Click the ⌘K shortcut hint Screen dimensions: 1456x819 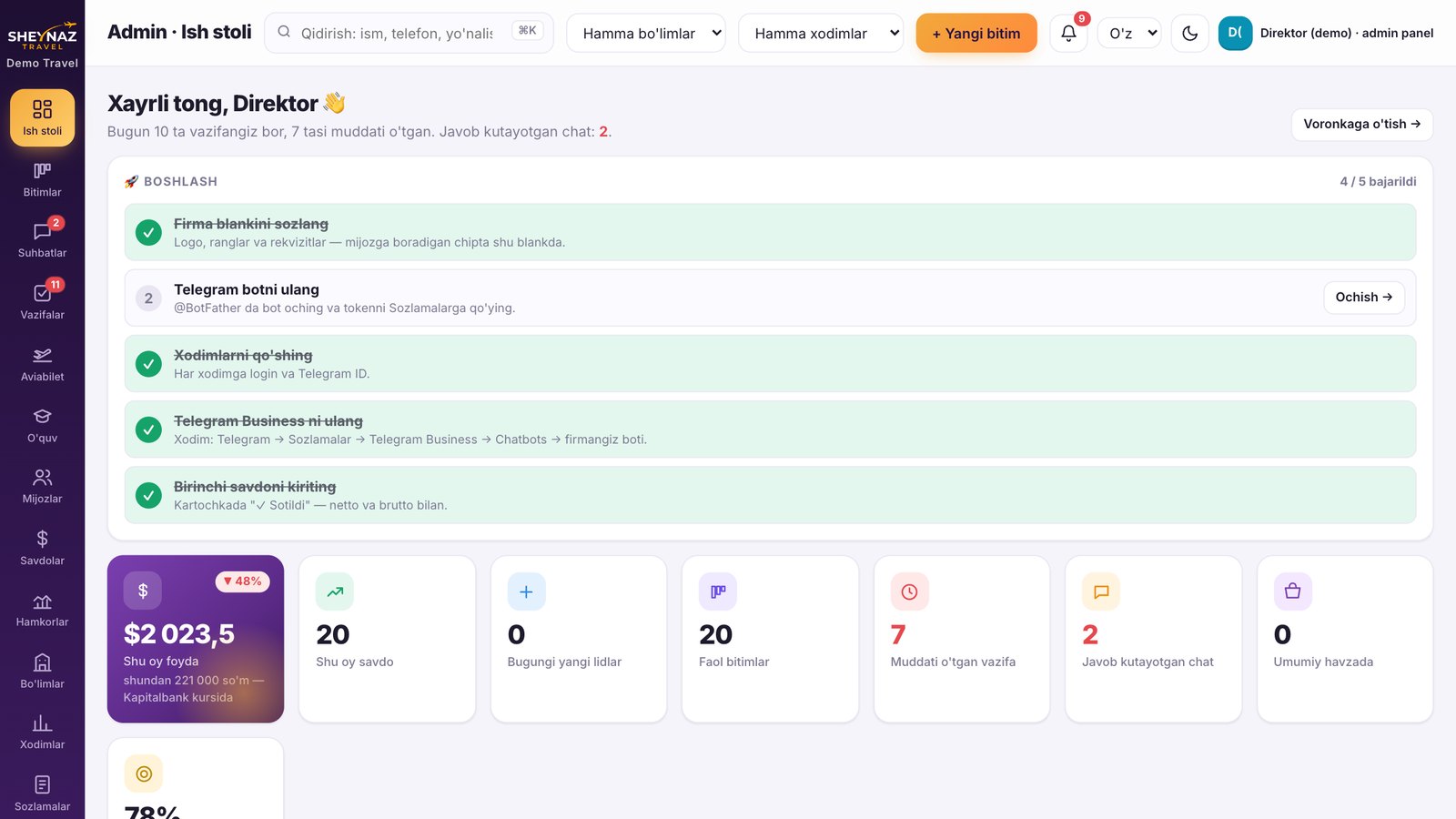tap(527, 31)
